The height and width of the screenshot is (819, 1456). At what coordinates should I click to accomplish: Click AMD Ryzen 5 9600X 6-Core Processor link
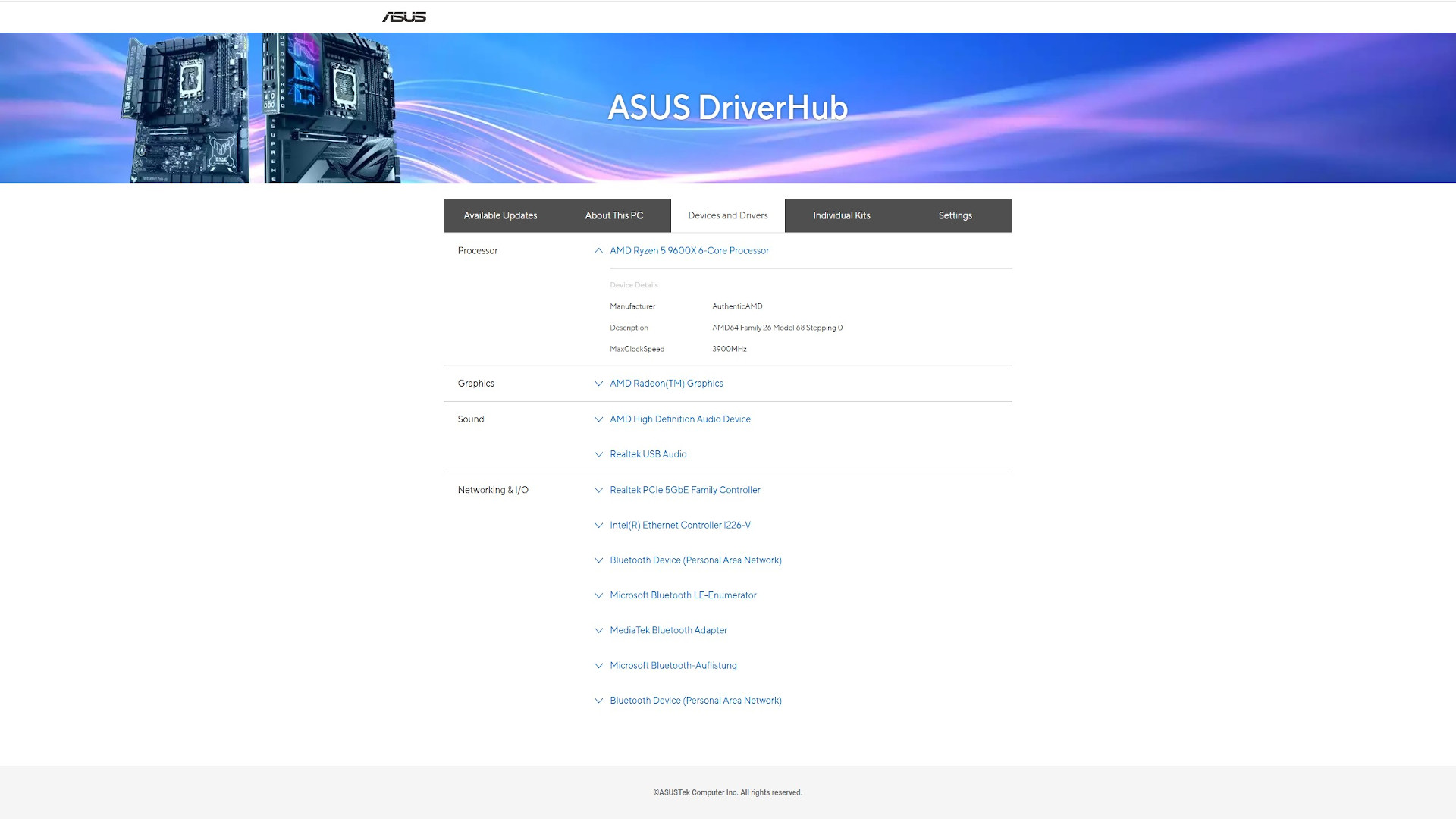689,250
